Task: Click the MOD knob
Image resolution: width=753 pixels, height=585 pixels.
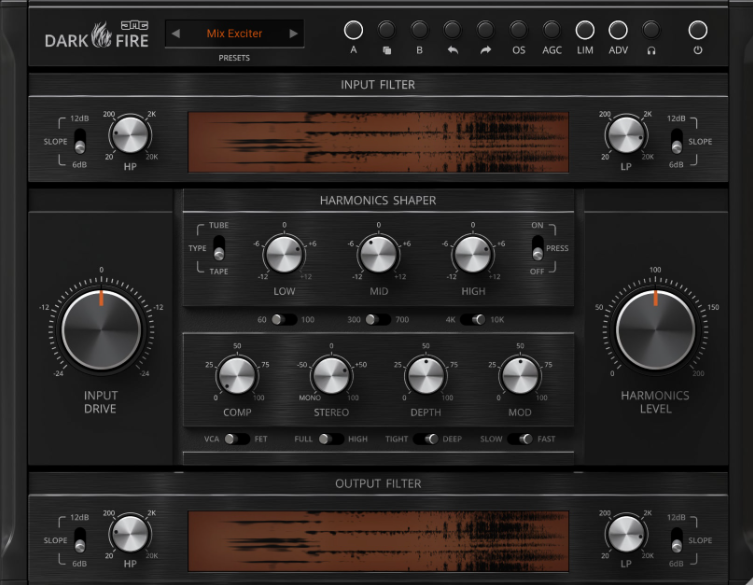Action: pos(520,375)
